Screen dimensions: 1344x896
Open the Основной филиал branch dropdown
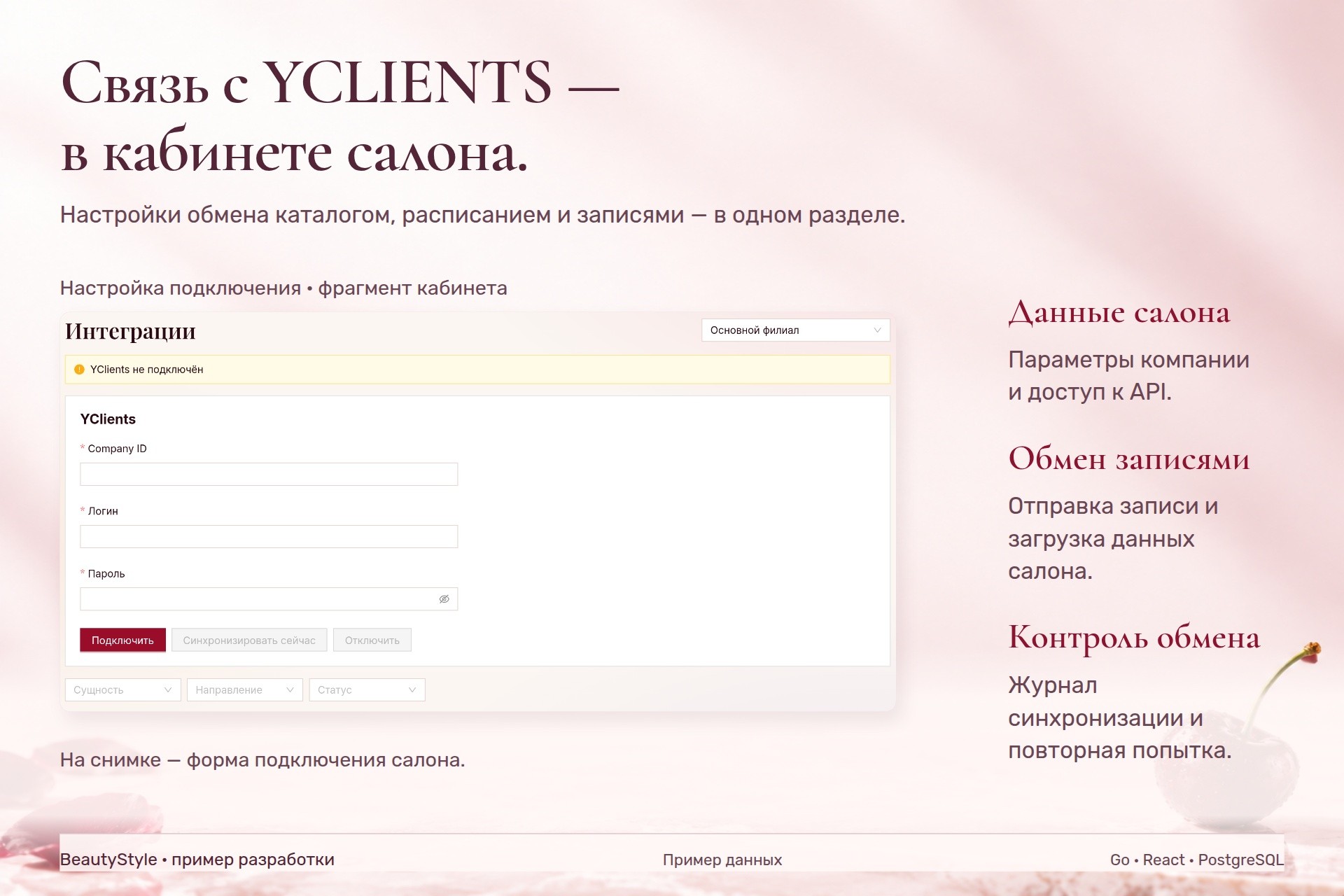[795, 330]
